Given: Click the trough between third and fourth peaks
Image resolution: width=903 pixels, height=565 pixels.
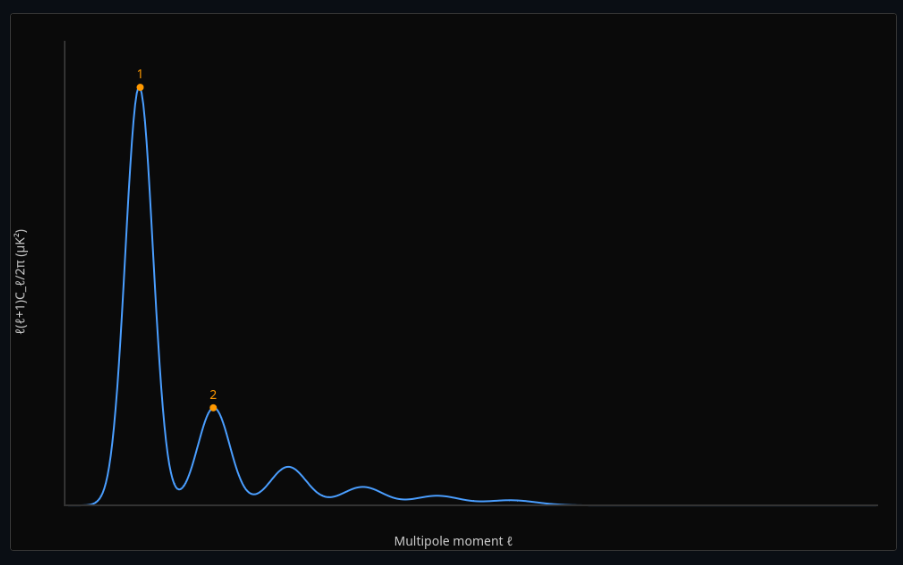Looking at the screenshot, I should pyautogui.click(x=330, y=497).
